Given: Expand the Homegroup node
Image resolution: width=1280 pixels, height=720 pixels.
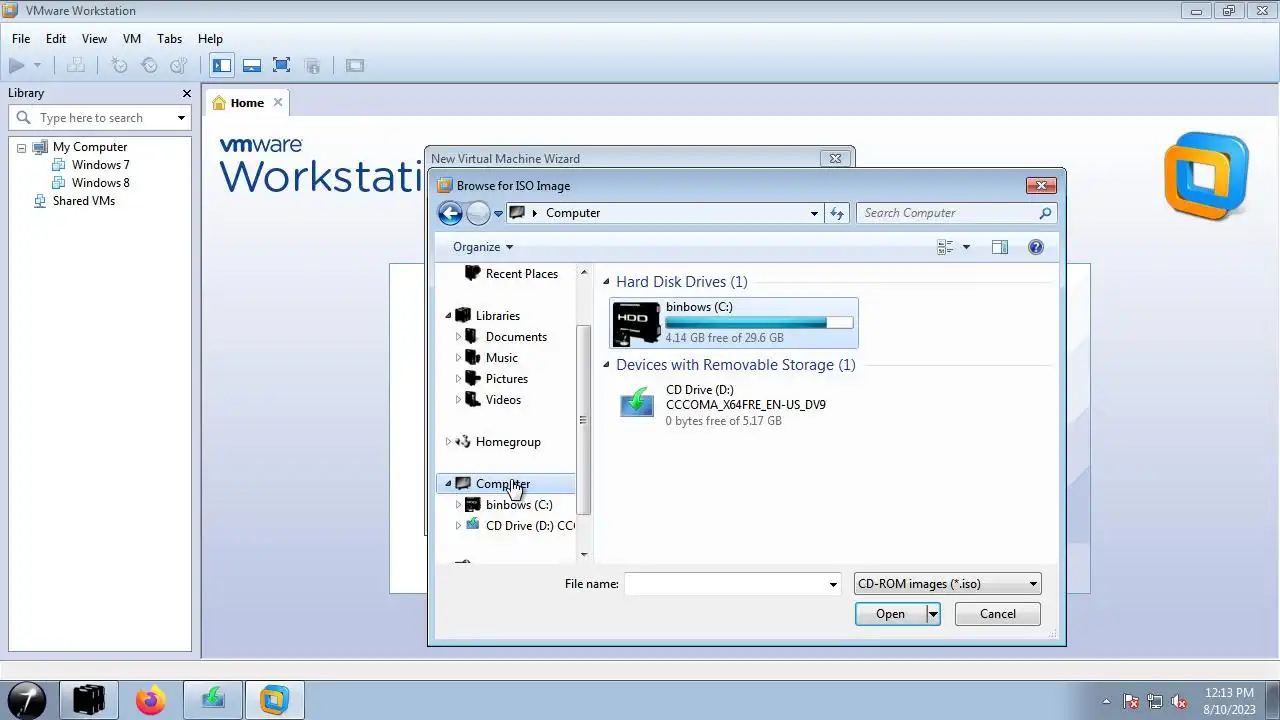Looking at the screenshot, I should (x=448, y=442).
